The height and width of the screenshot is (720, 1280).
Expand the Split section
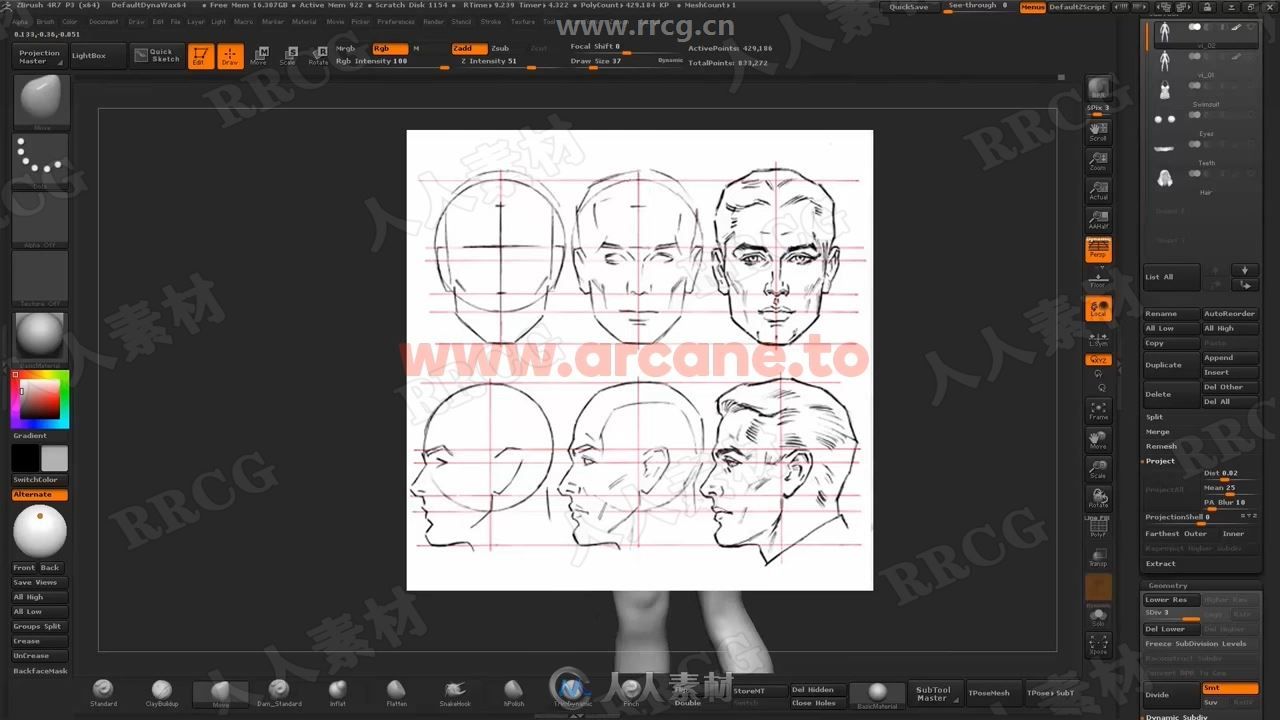(x=1155, y=417)
